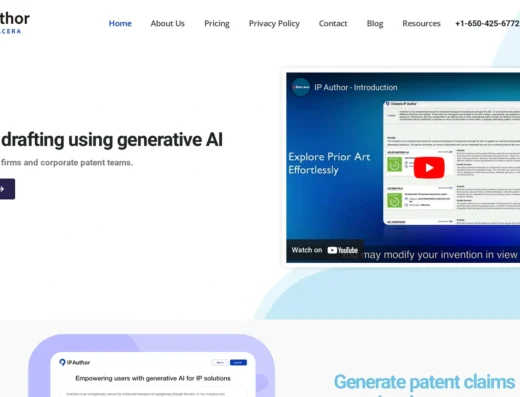Screen dimensions: 520x397
Task: Go to the About Us page
Action: [x=167, y=23]
